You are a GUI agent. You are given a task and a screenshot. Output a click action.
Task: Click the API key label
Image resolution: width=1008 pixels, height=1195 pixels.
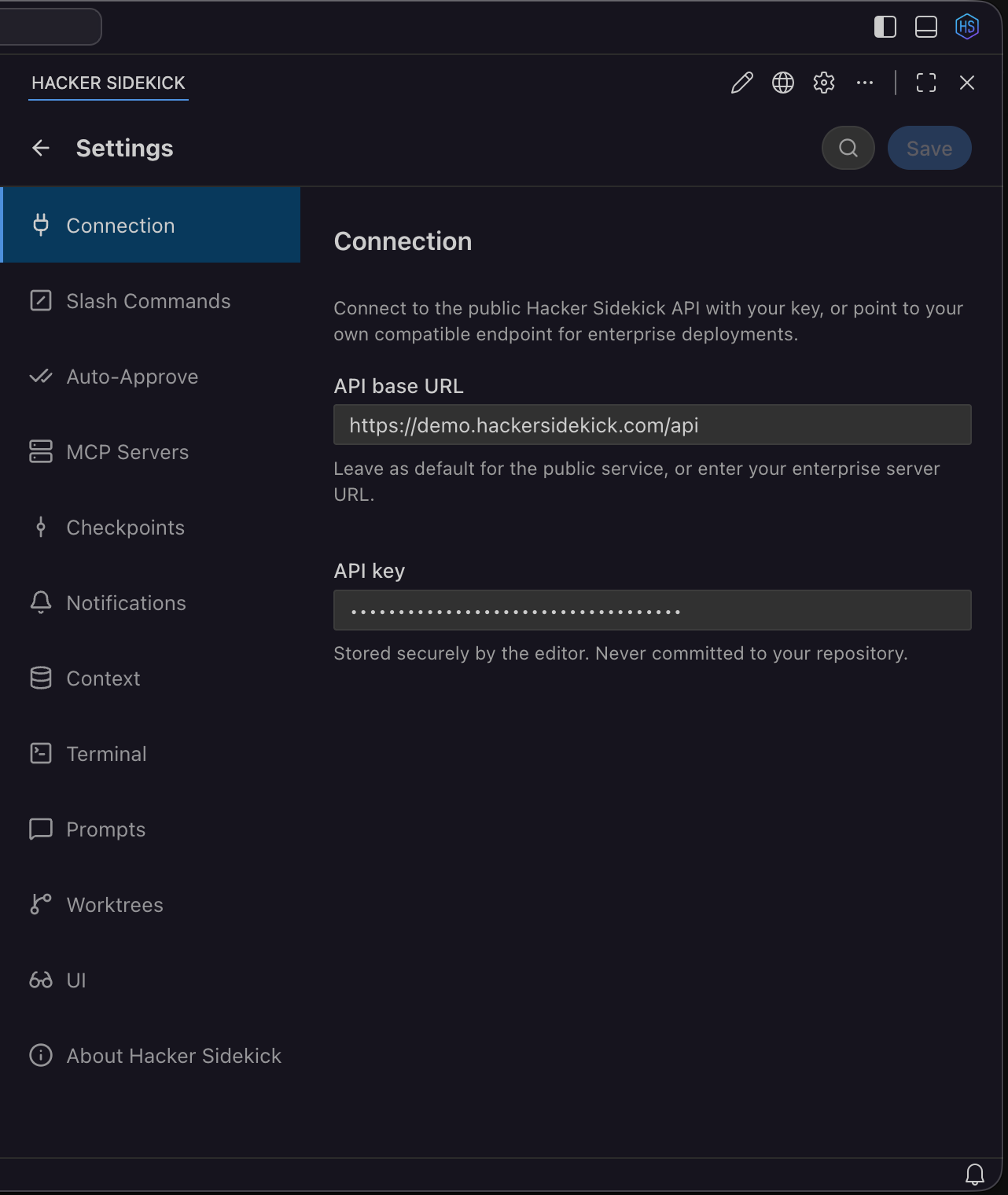point(369,571)
